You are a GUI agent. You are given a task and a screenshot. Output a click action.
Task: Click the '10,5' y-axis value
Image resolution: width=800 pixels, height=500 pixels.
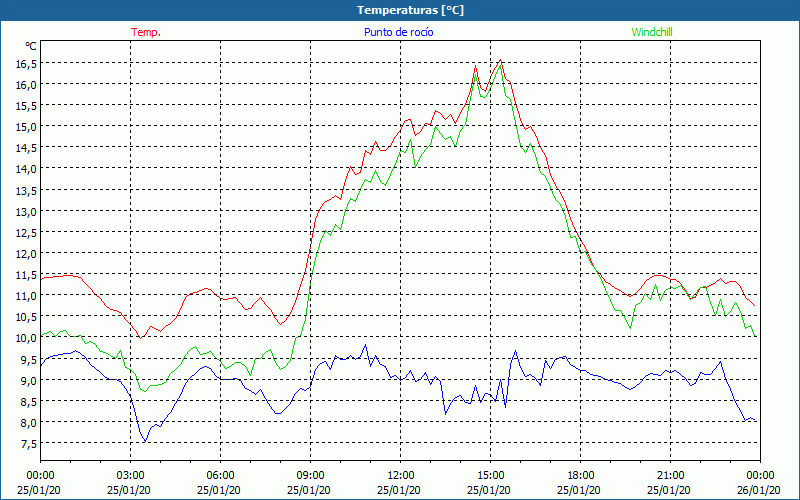coord(27,317)
